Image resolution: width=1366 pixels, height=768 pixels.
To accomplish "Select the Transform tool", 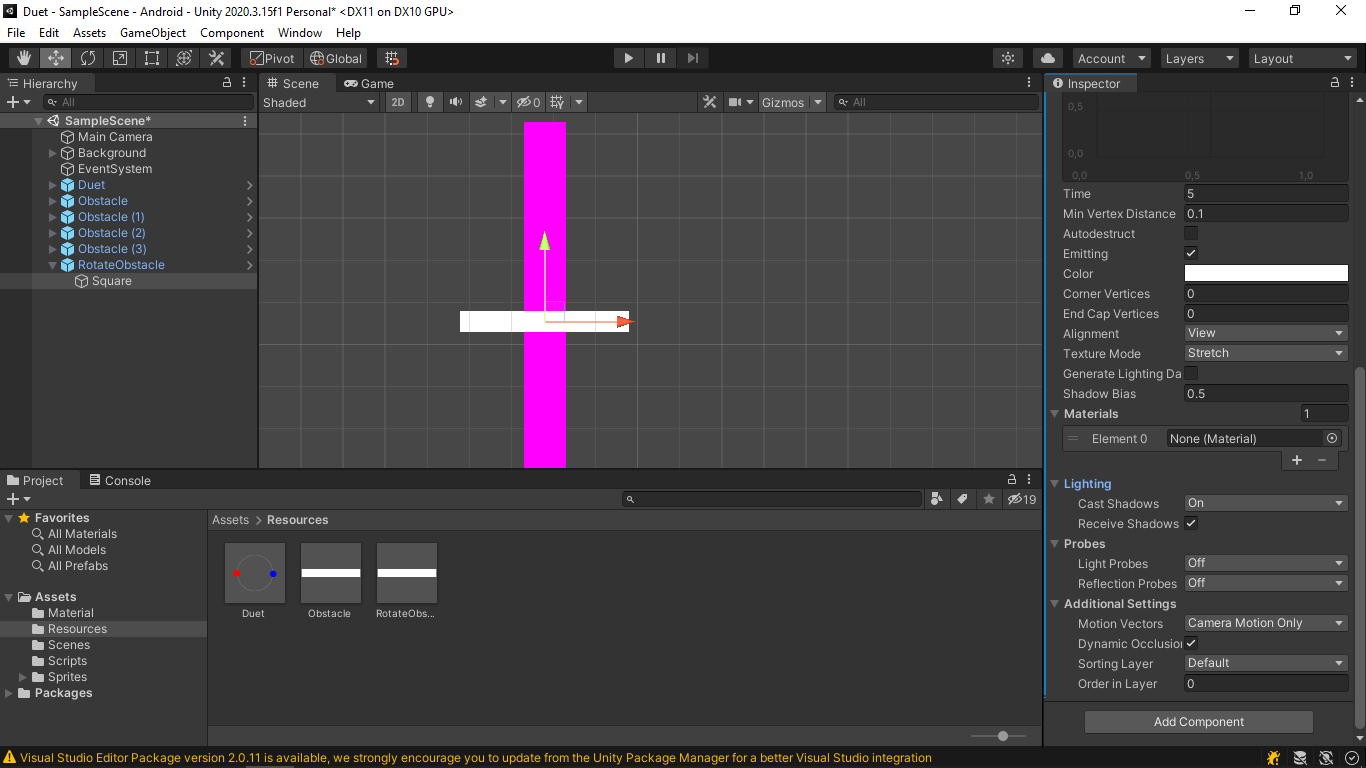I will tap(184, 58).
